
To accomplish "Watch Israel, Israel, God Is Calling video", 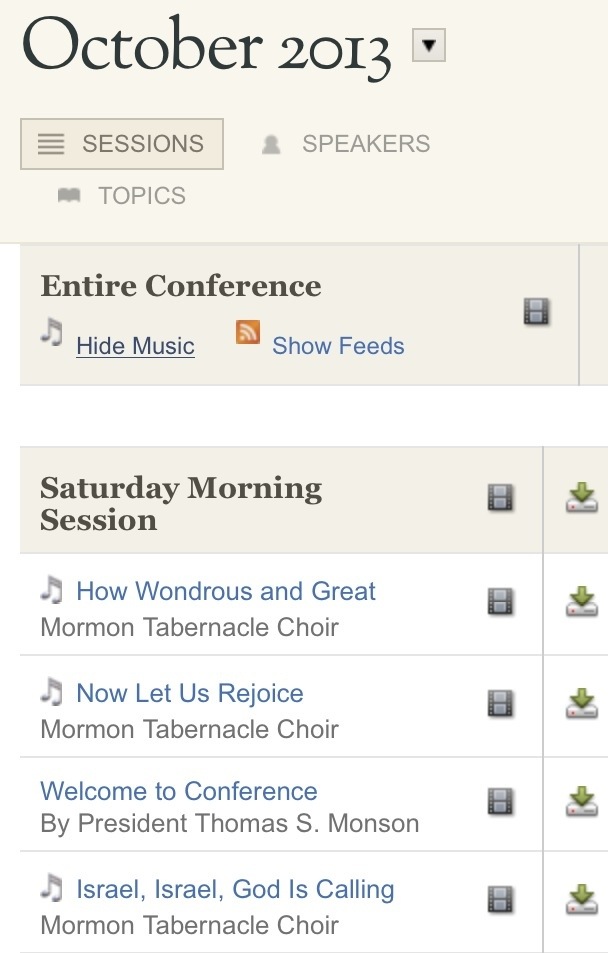I will (500, 900).
